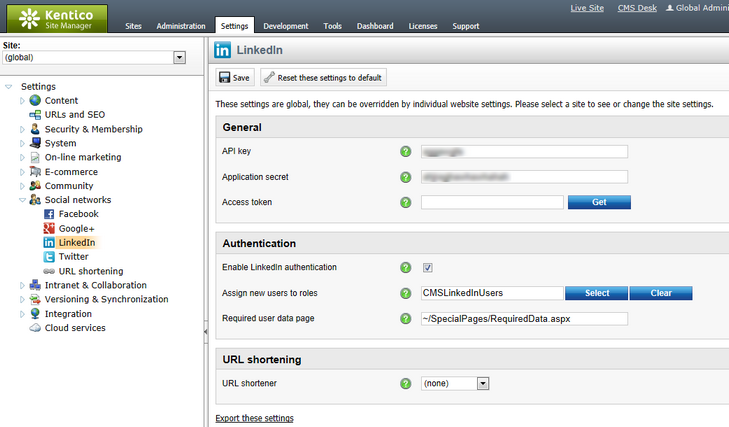The width and height of the screenshot is (729, 427).
Task: Open the Administration tab
Action: 181,26
